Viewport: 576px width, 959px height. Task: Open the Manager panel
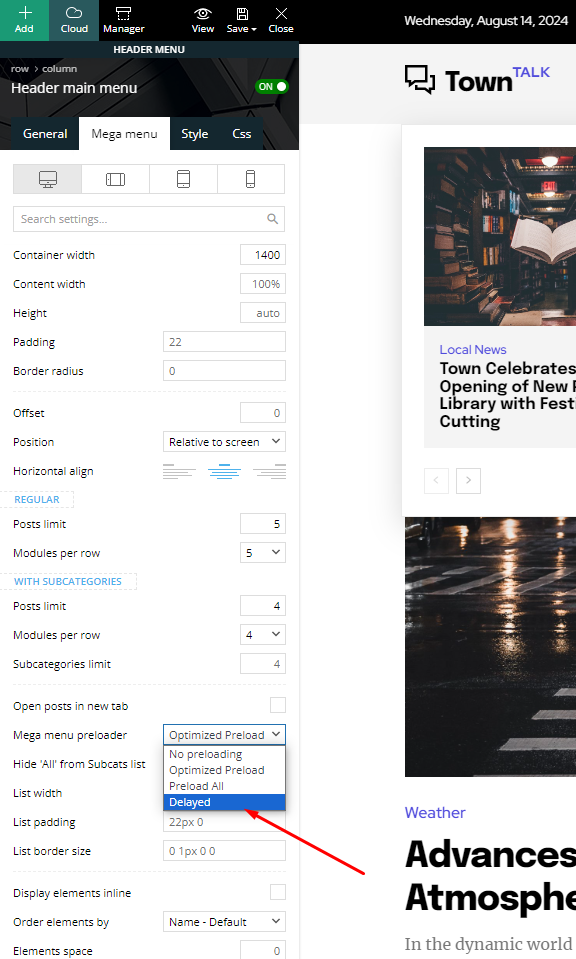click(124, 20)
